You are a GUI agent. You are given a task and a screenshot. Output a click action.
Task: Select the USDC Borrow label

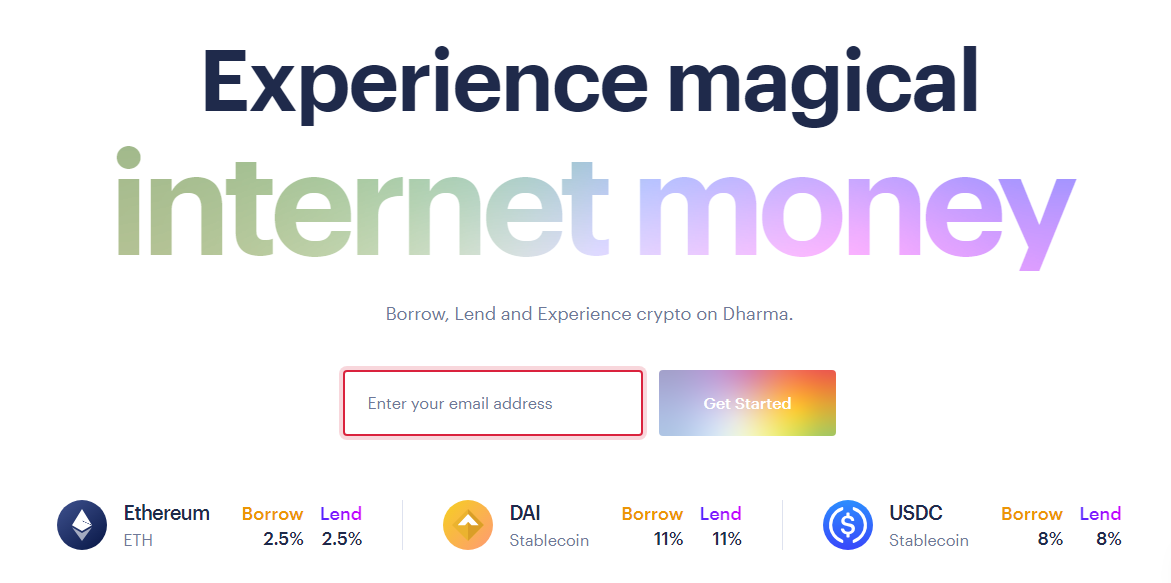click(1031, 514)
